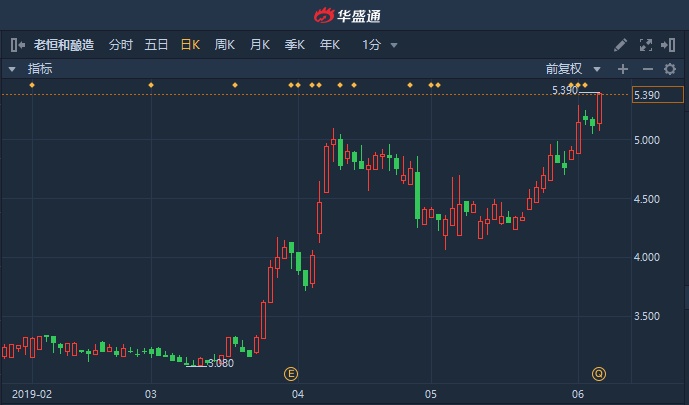Open the pencil drawing tool
This screenshot has height=405, width=689.
(x=620, y=45)
